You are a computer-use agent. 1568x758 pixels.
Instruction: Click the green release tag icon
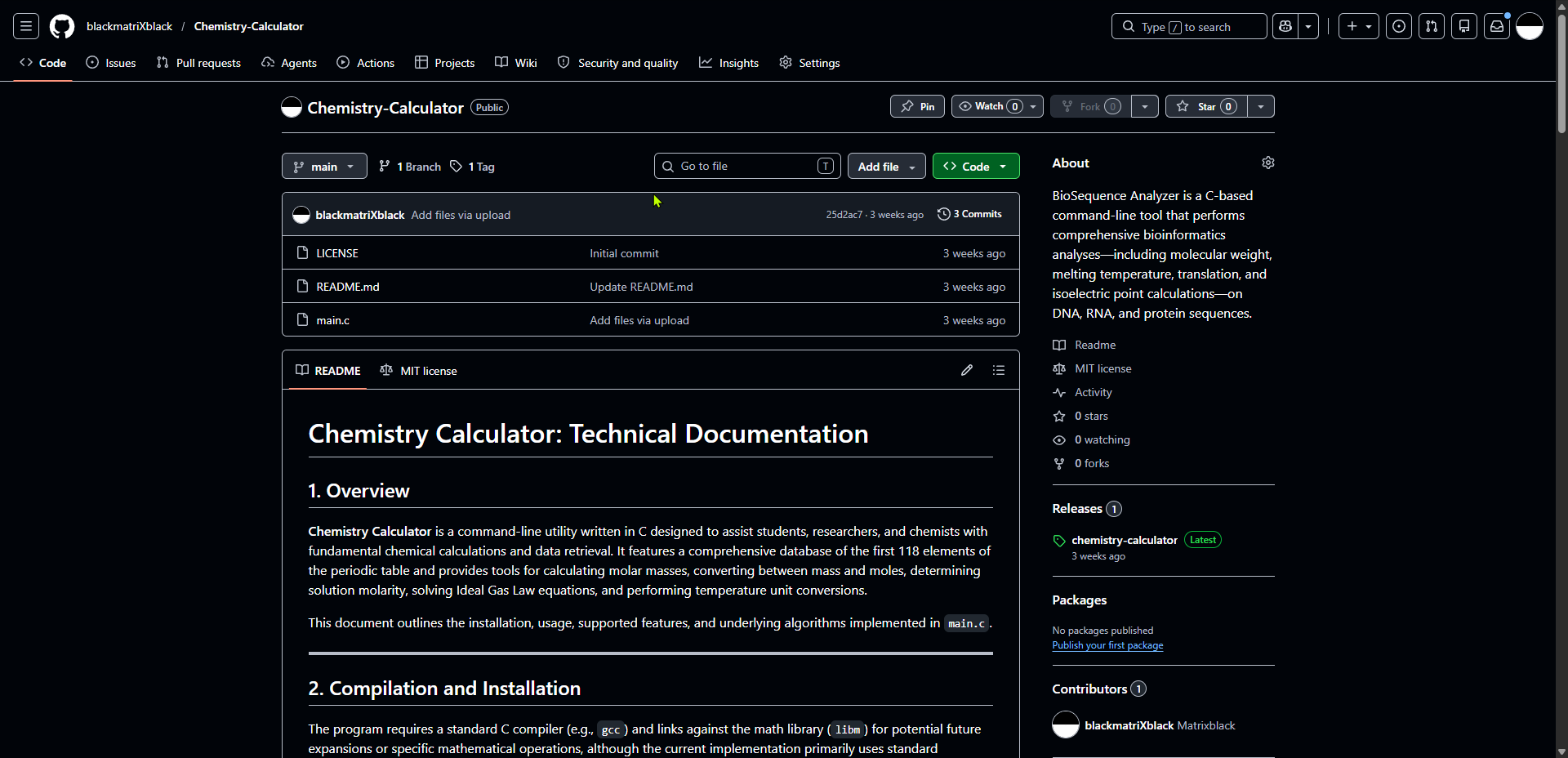coord(1059,541)
